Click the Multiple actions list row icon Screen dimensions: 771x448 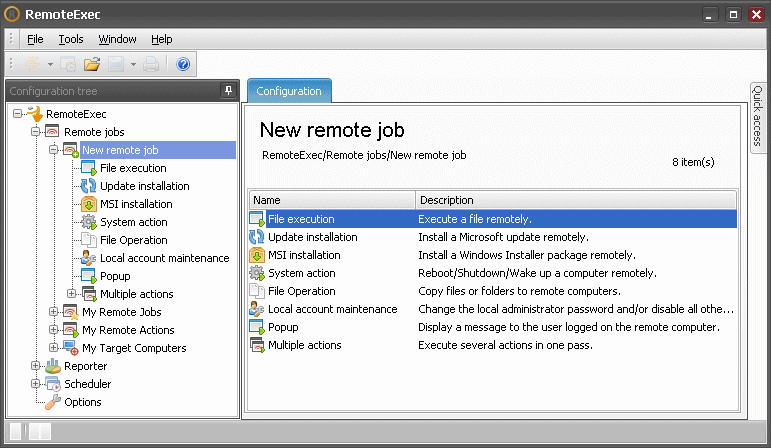[257, 345]
